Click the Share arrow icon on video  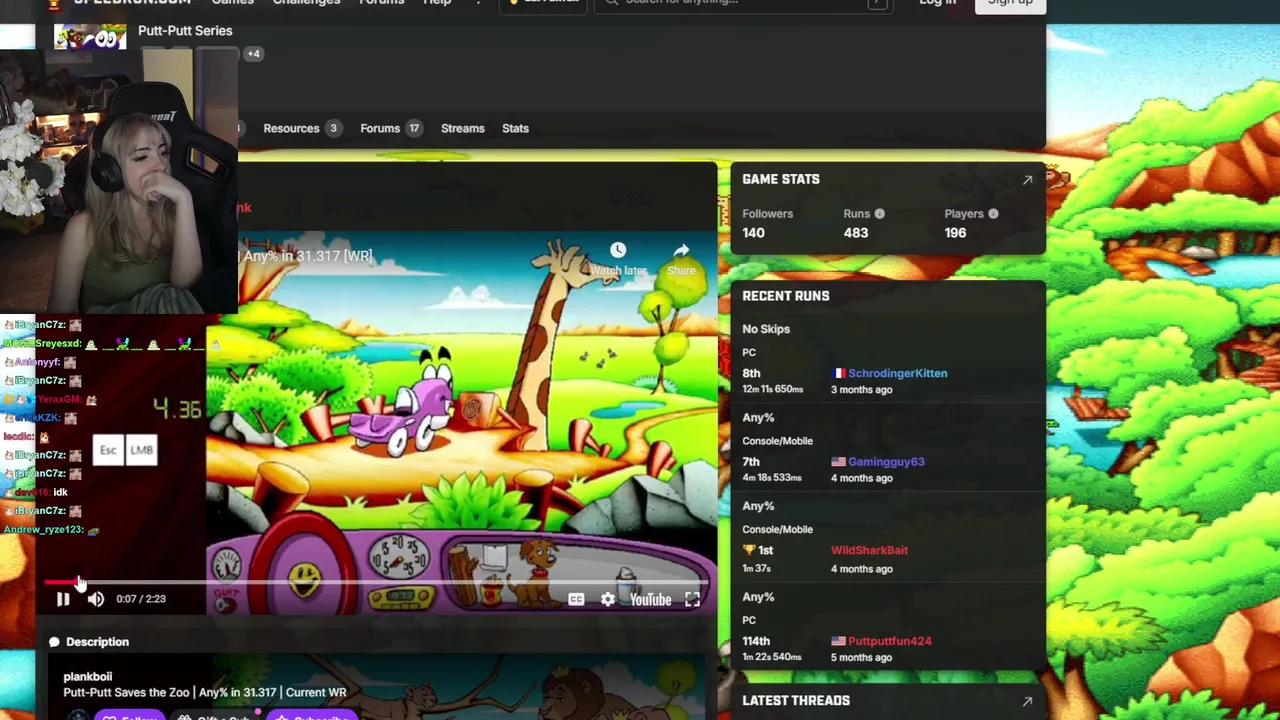click(x=681, y=250)
